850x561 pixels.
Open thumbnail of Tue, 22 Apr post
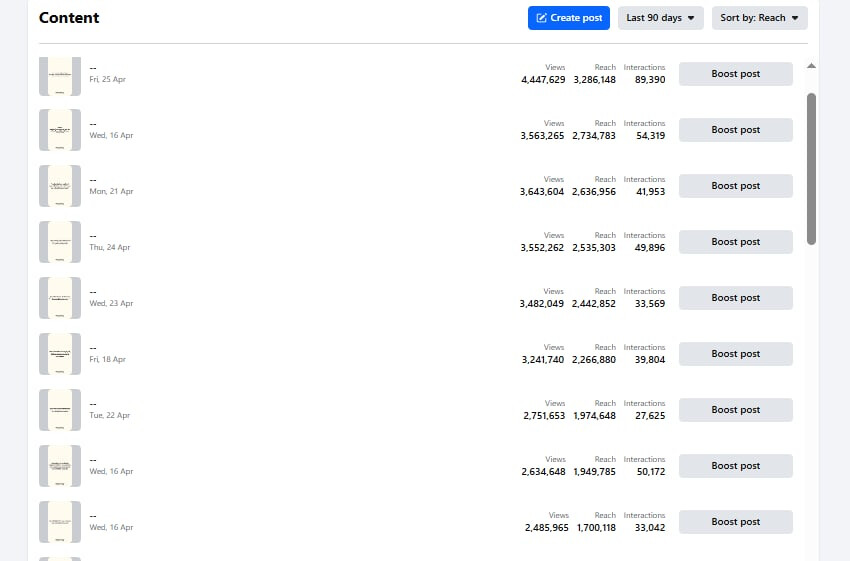60,410
